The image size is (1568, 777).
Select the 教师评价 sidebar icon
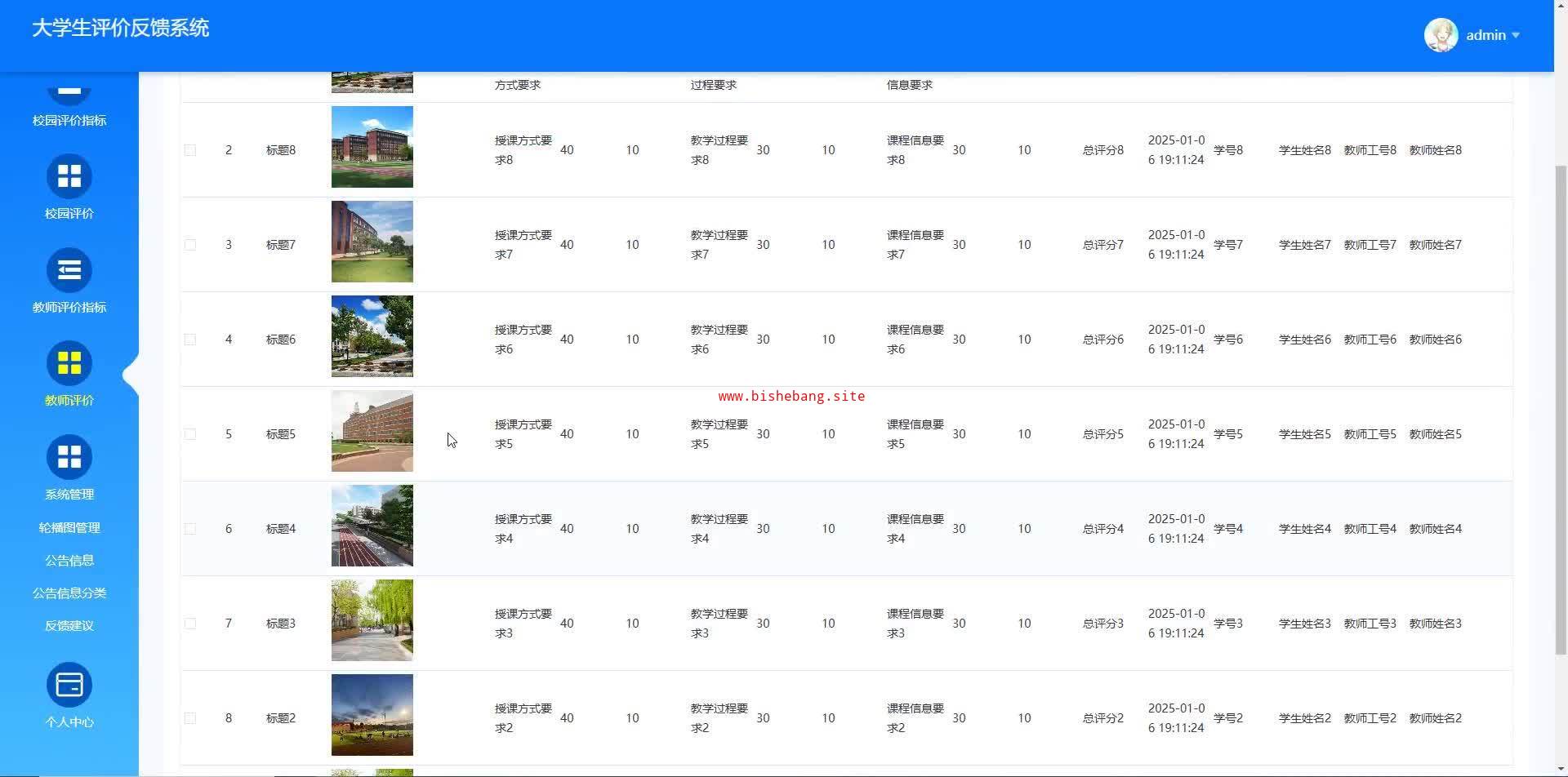coord(69,363)
